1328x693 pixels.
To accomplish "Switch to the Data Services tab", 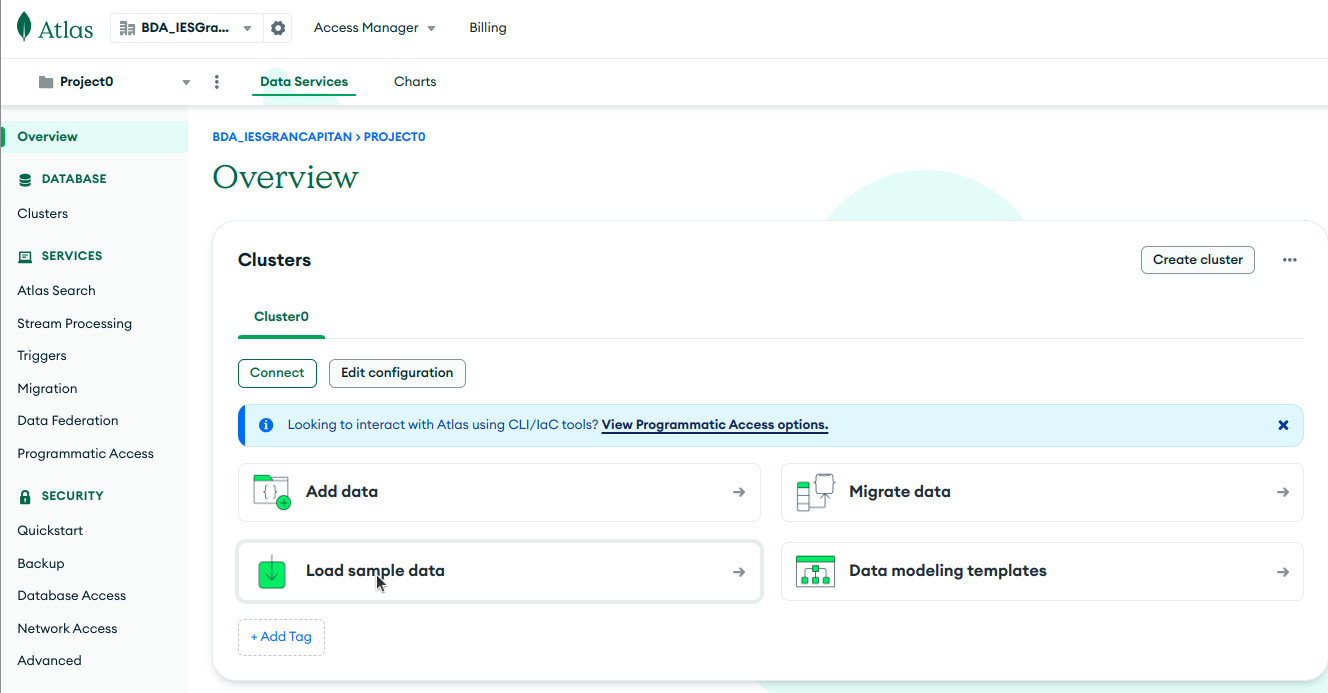I will pyautogui.click(x=304, y=82).
